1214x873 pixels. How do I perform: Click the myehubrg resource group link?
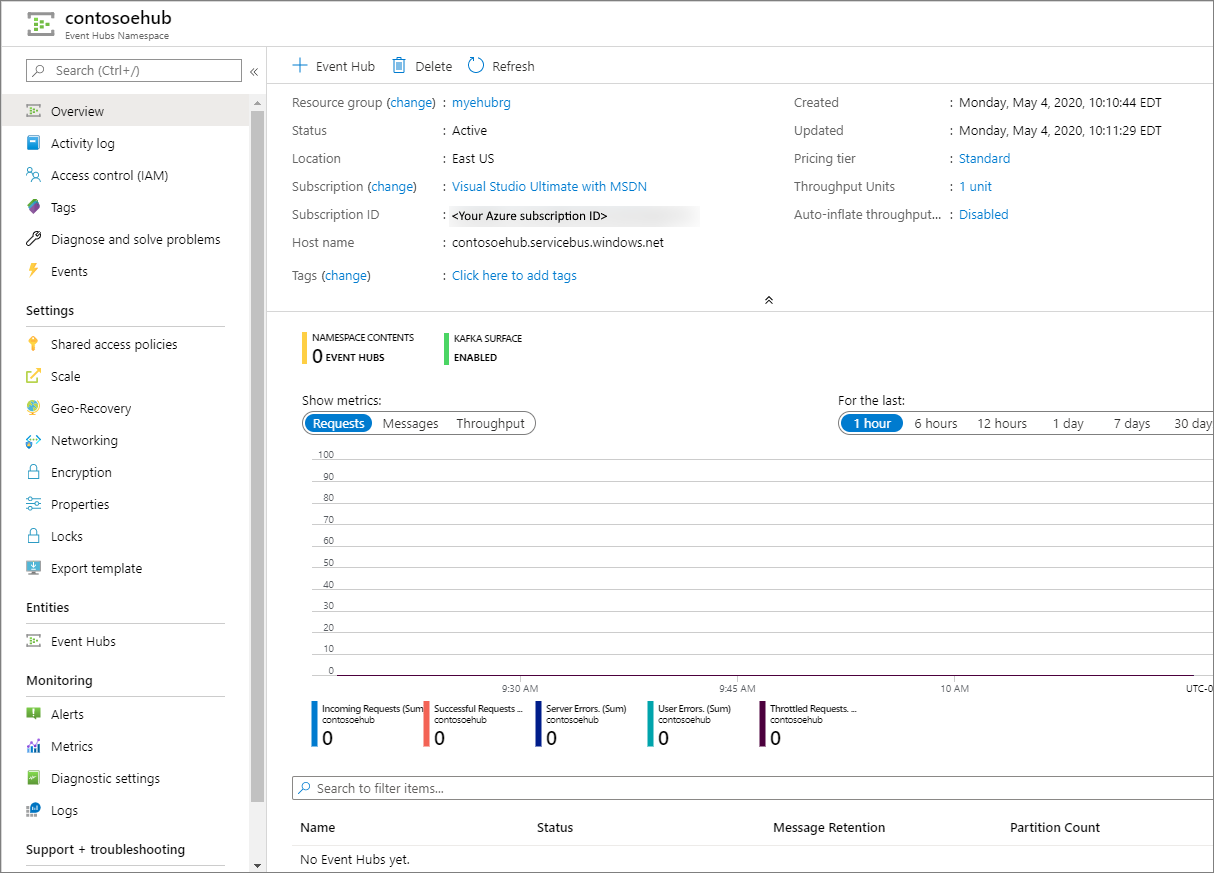481,102
